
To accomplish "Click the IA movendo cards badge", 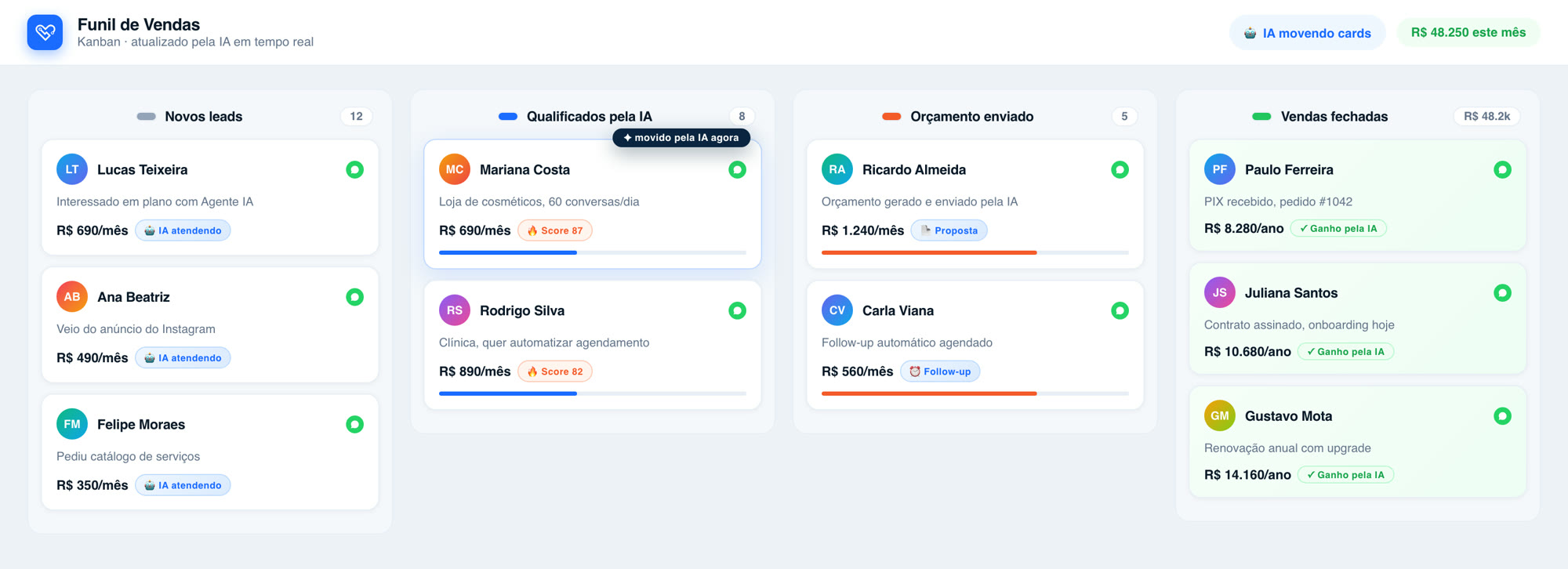I will tap(1308, 33).
